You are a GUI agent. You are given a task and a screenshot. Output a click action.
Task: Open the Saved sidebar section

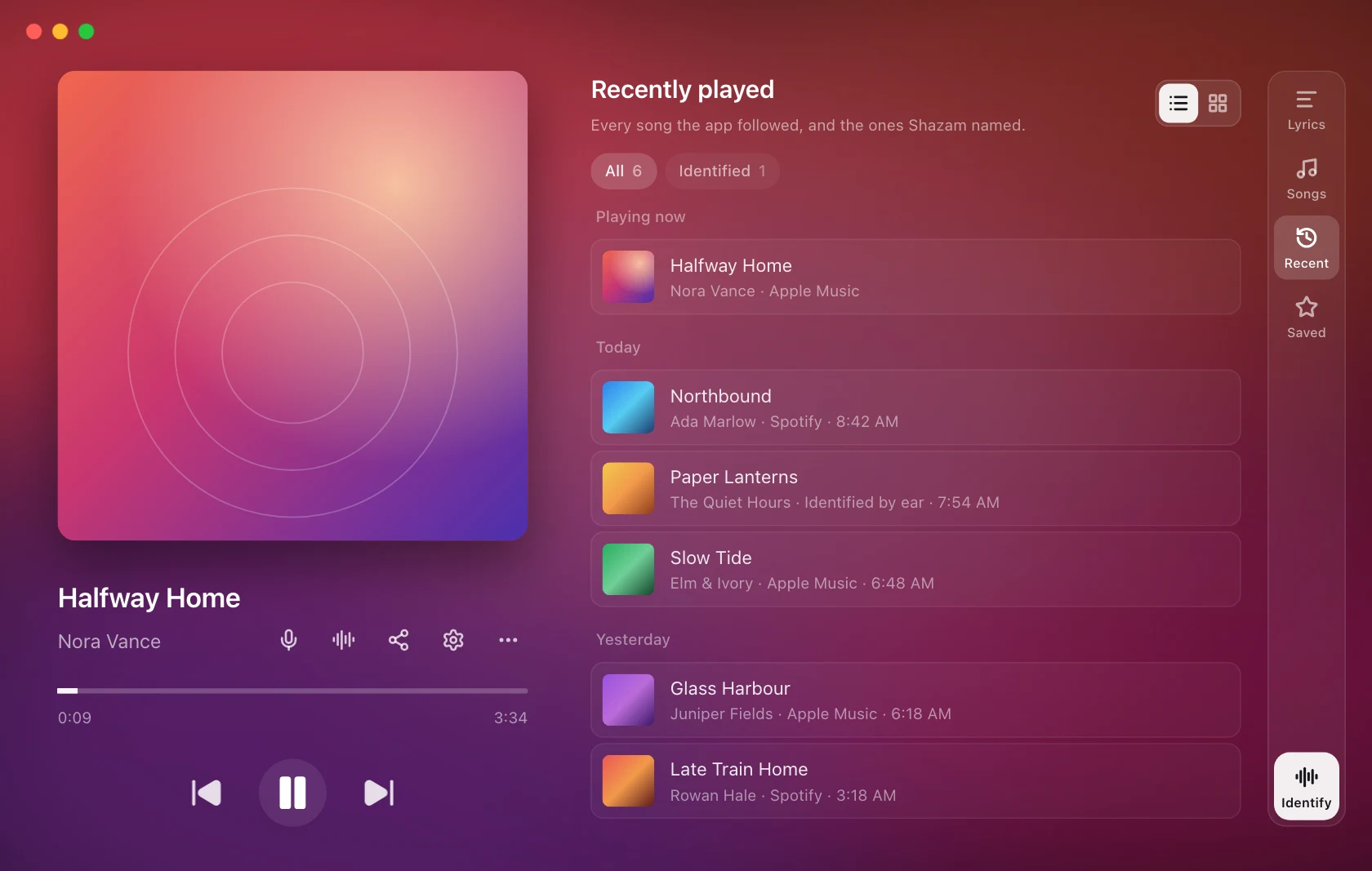click(x=1306, y=318)
